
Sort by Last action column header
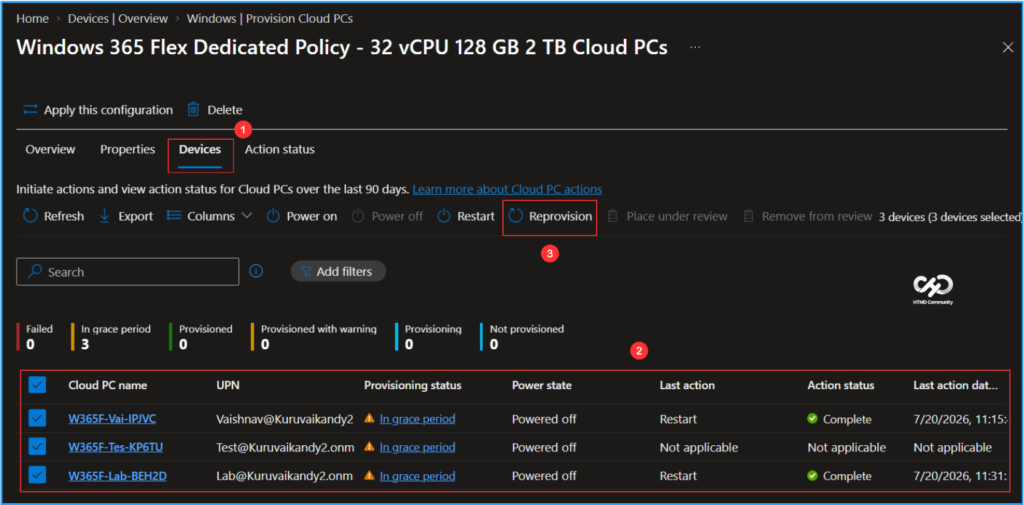687,385
